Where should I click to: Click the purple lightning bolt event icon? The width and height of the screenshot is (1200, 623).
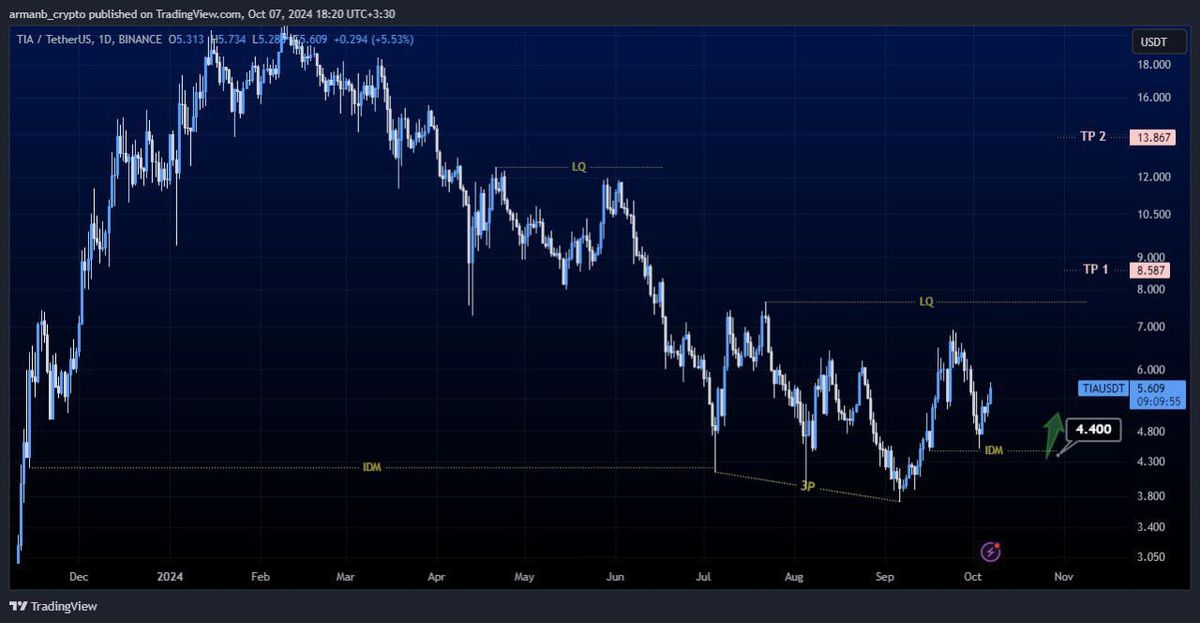(991, 551)
